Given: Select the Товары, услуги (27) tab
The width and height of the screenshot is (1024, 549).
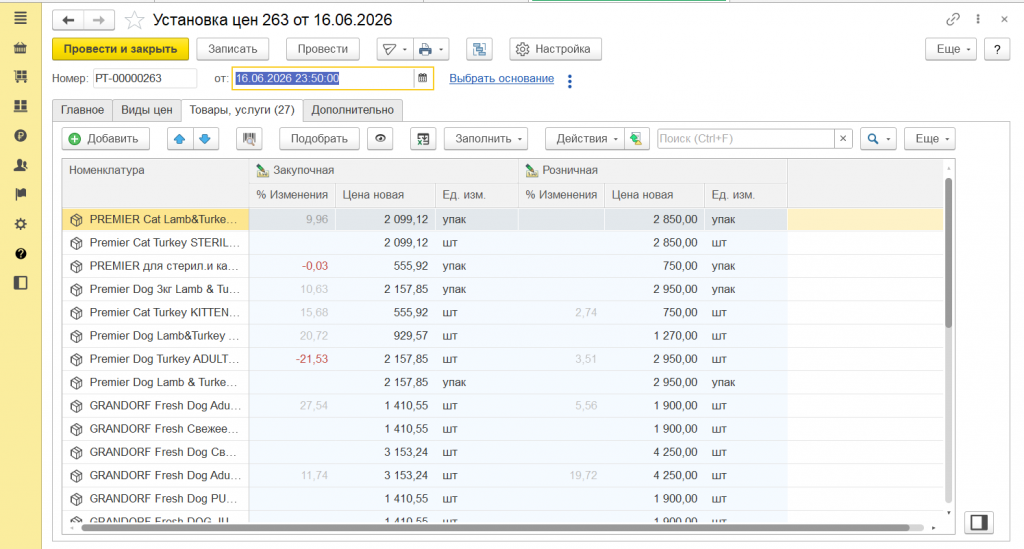Looking at the screenshot, I should [x=242, y=110].
